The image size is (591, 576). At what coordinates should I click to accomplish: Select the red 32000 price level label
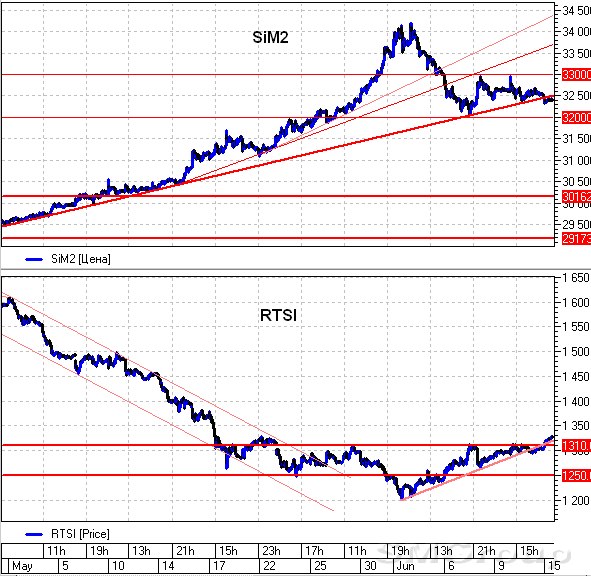(x=576, y=118)
